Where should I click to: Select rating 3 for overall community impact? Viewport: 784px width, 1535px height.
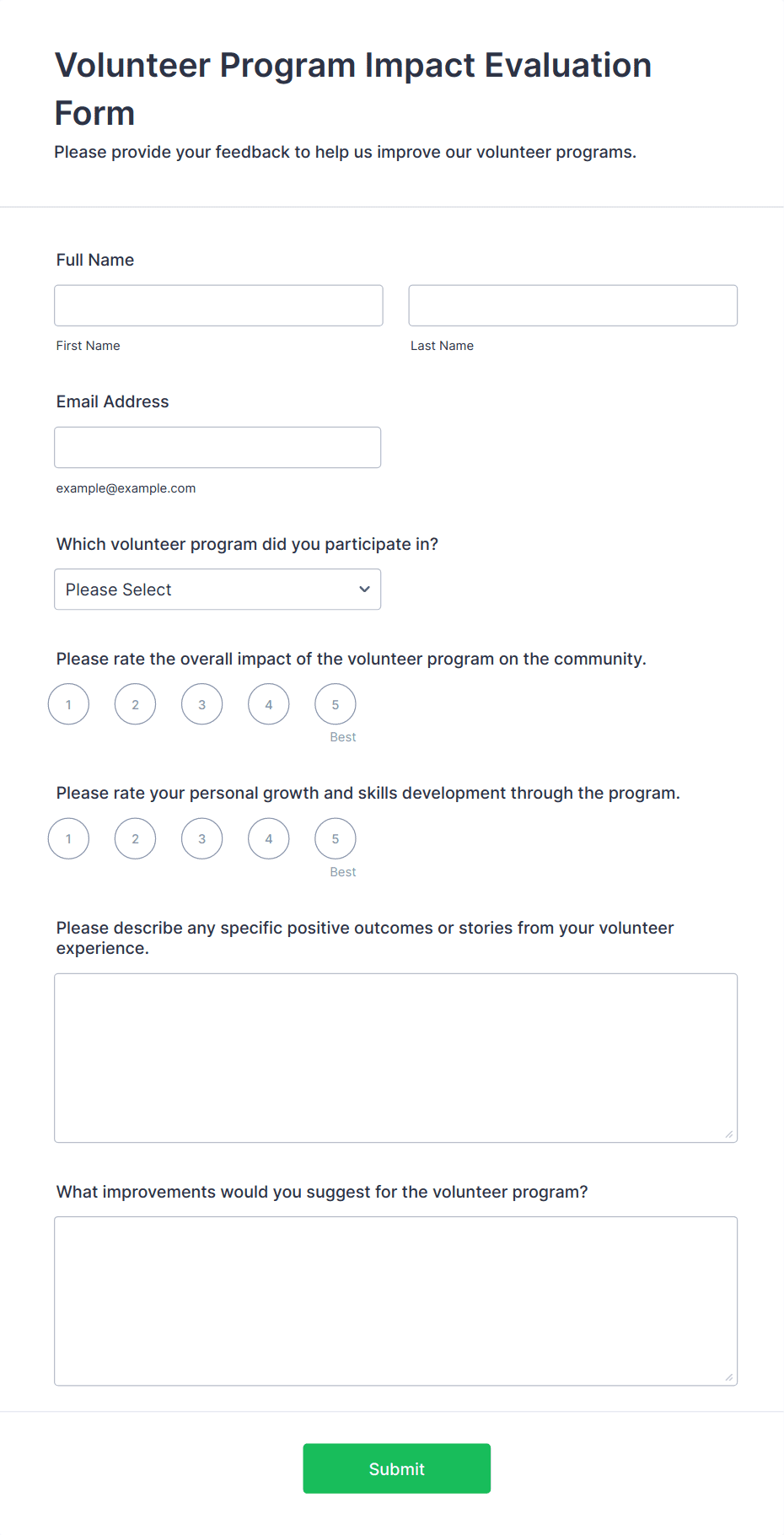(x=201, y=703)
